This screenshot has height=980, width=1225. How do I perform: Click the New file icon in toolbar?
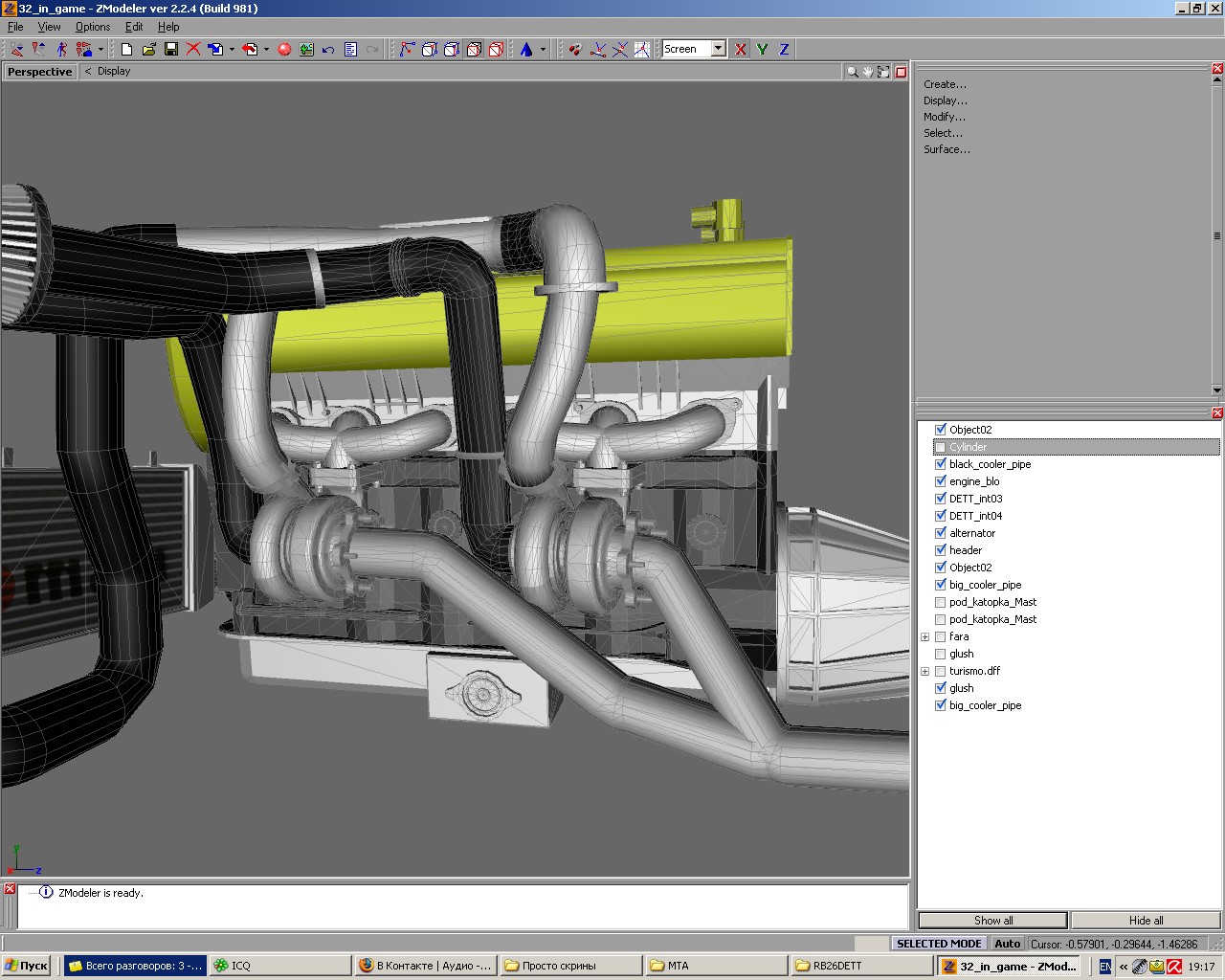click(126, 49)
